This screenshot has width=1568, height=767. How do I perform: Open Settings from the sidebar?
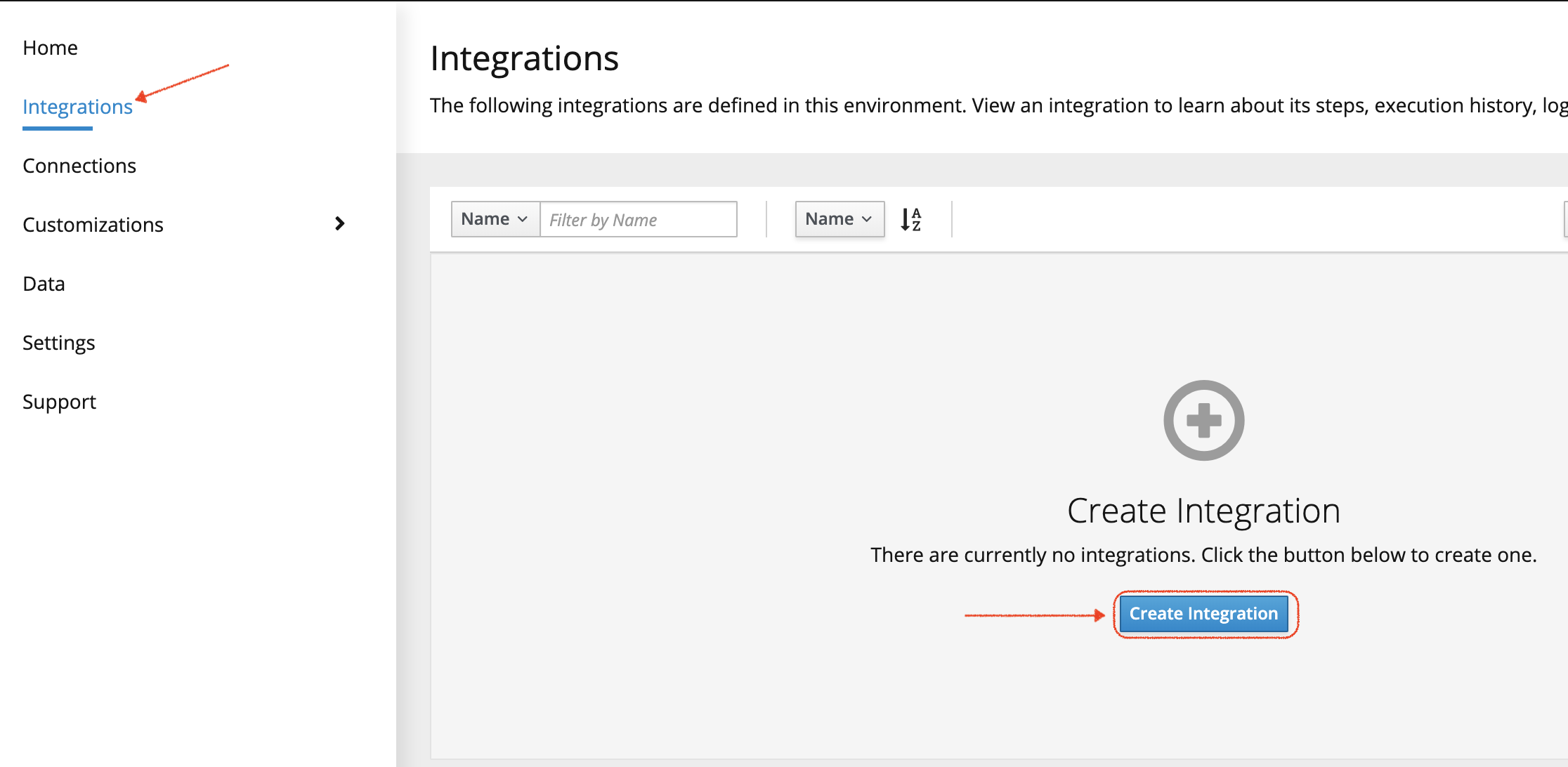click(x=58, y=343)
